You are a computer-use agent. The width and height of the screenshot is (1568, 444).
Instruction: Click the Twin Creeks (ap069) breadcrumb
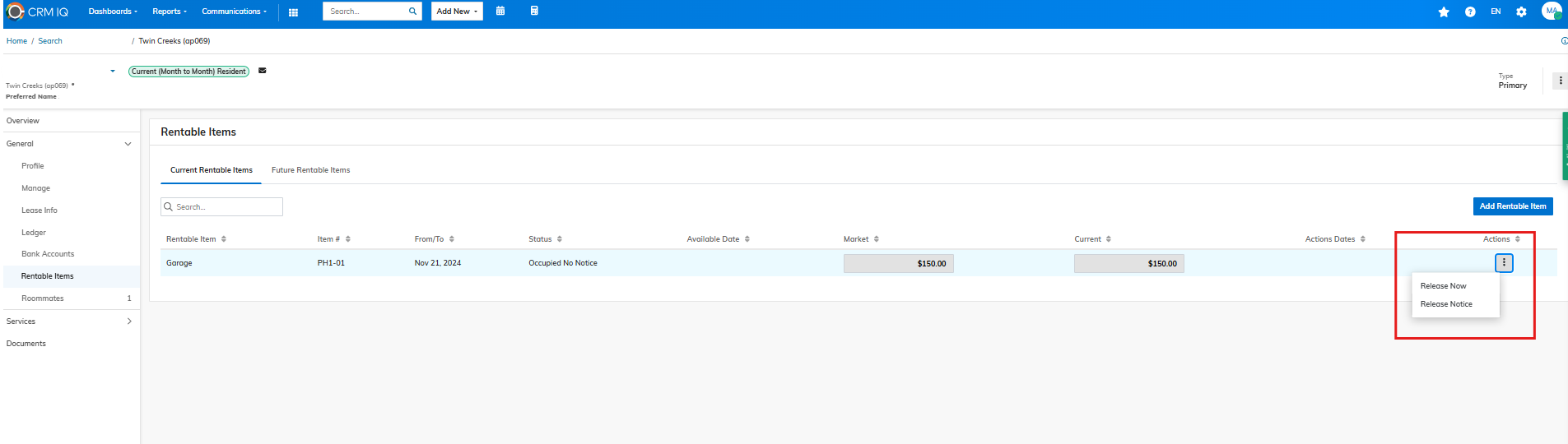click(x=174, y=41)
